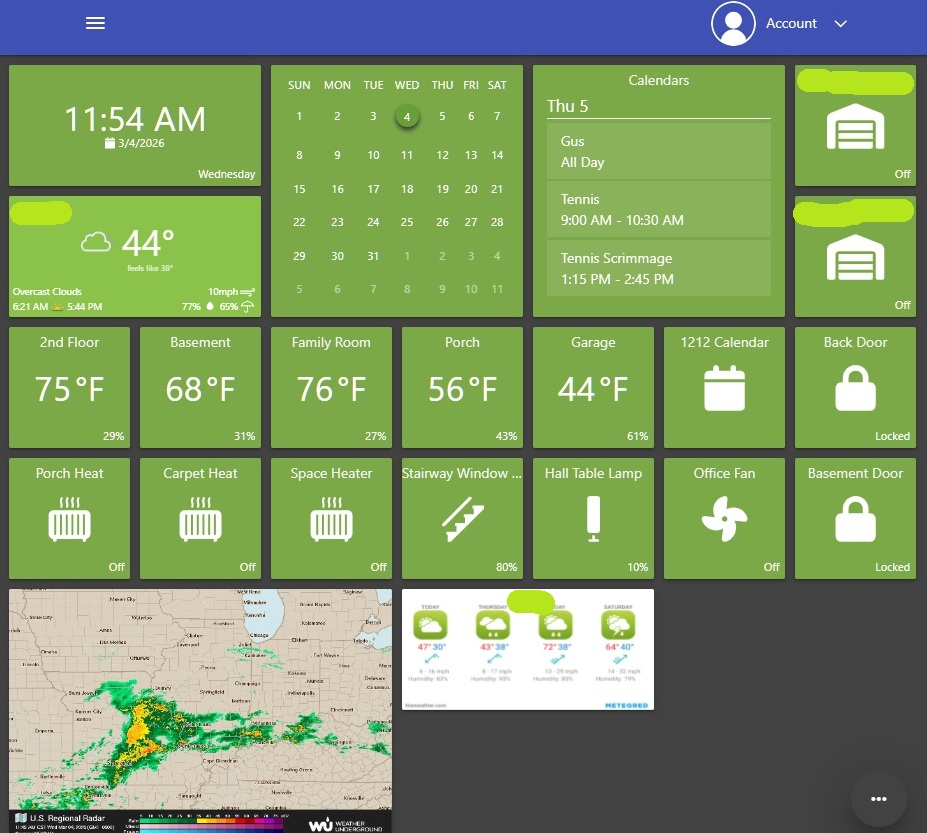The image size is (927, 833).
Task: Select Tennis Scrimmage calendar event
Action: (x=659, y=268)
